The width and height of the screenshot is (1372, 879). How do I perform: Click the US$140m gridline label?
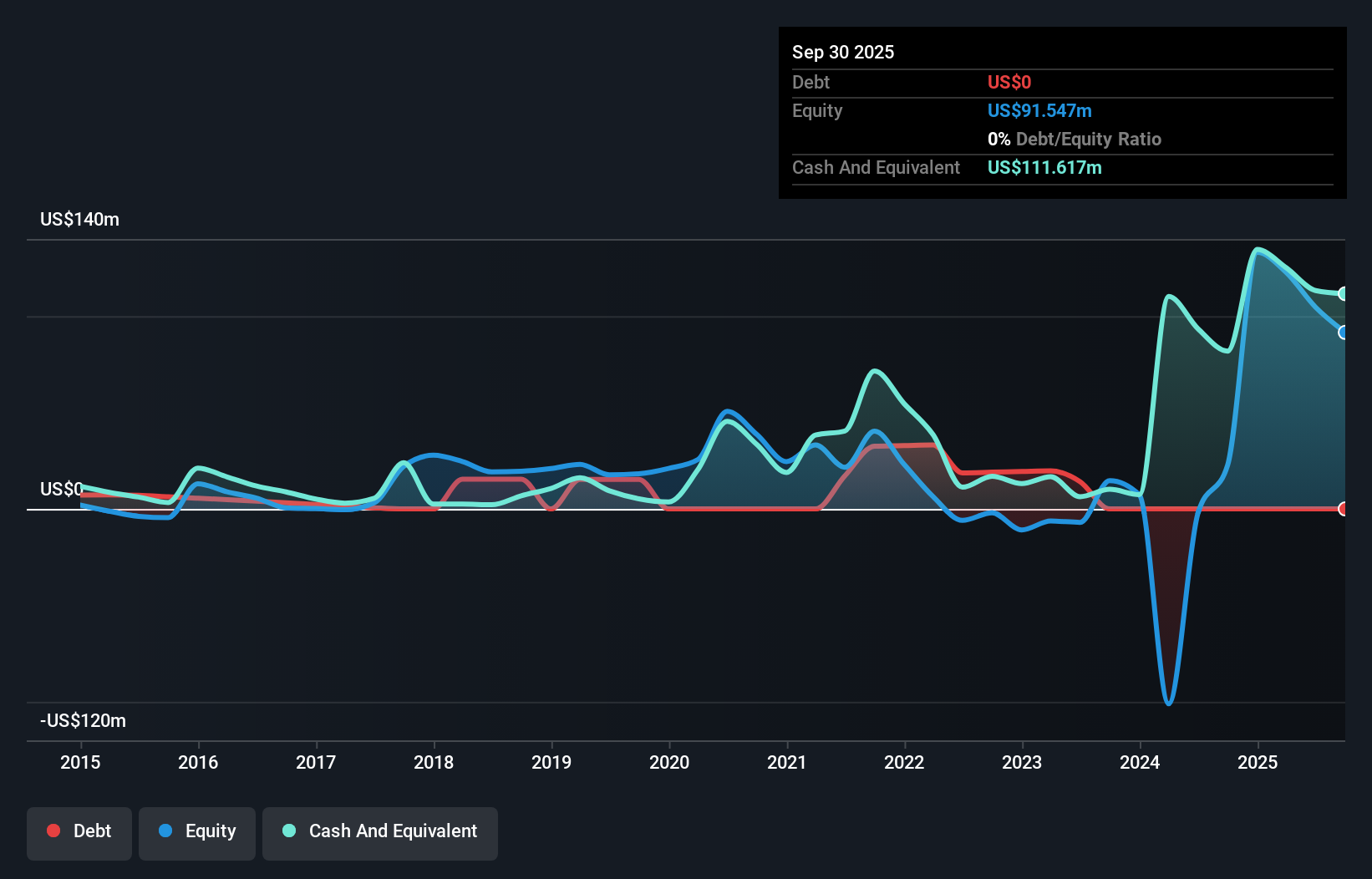[79, 219]
